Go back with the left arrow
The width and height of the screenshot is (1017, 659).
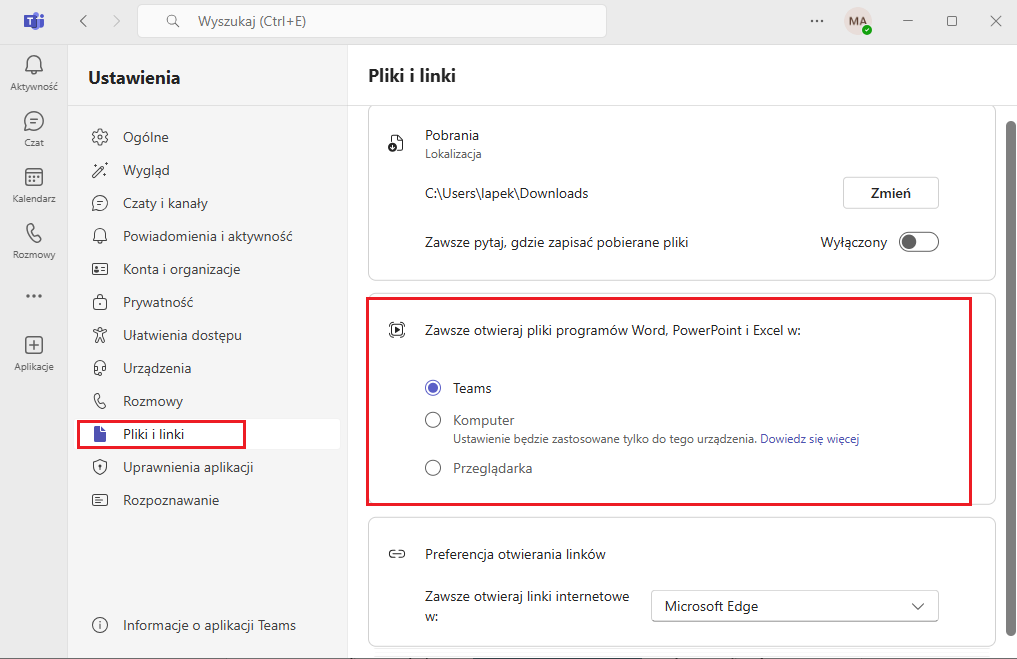(83, 21)
